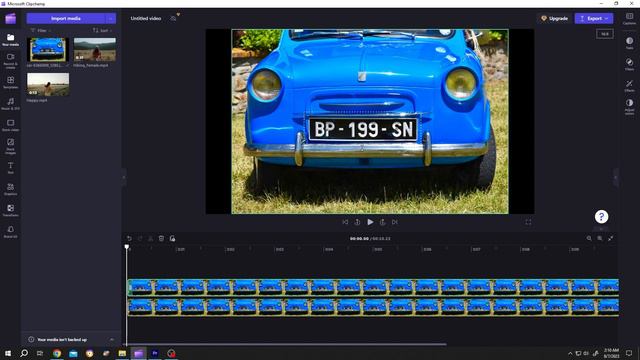640x360 pixels.
Task: Open the Adjust colors panel
Action: click(629, 107)
